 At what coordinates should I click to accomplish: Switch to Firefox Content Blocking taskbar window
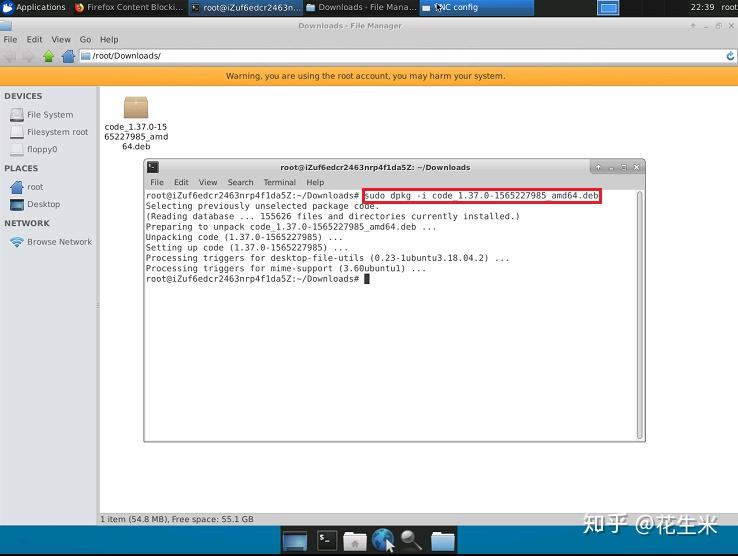click(x=129, y=8)
